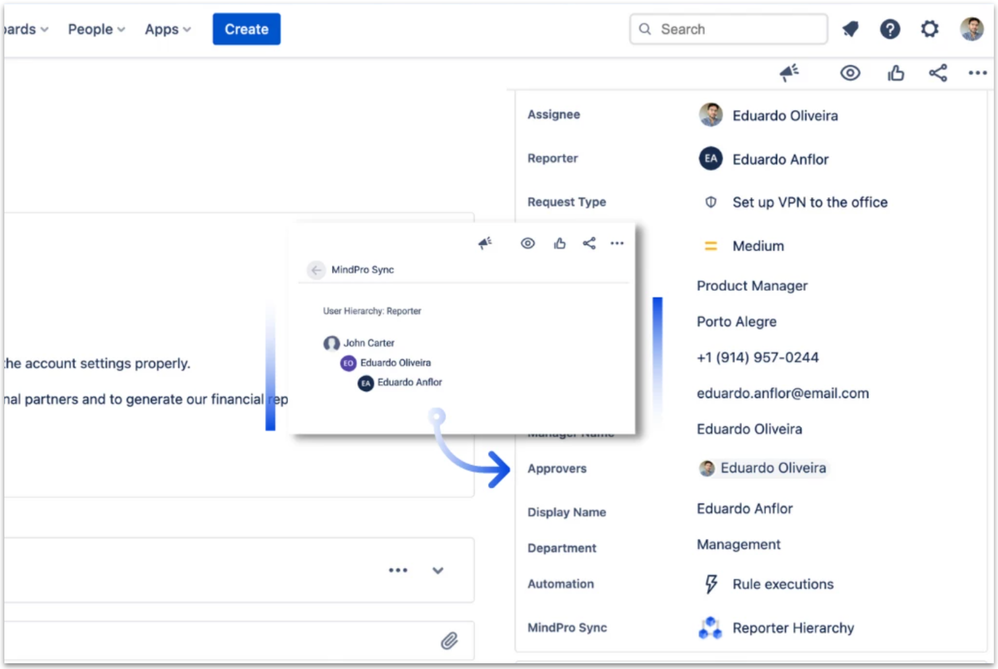Click the Medium priority icon
998x669 pixels.
pyautogui.click(x=710, y=246)
